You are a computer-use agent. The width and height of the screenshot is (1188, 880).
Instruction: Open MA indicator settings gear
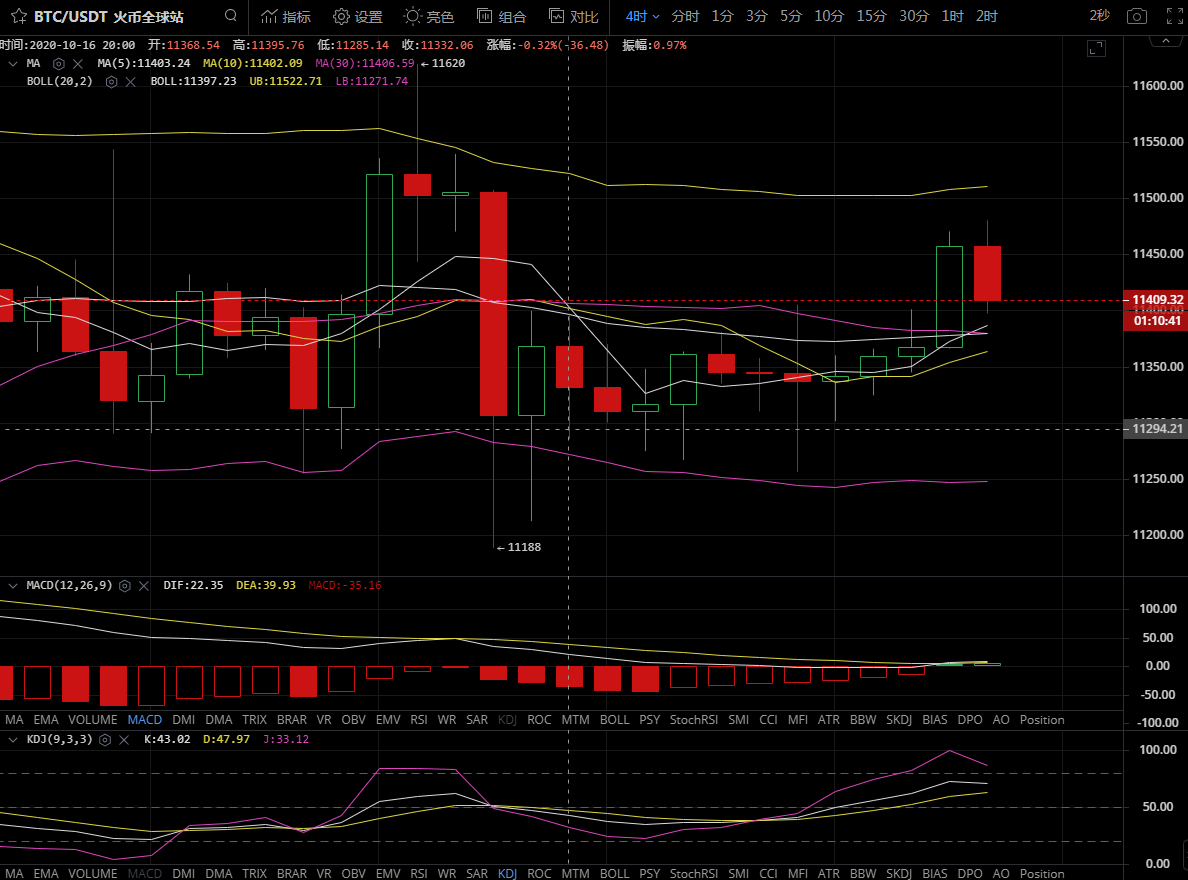pyautogui.click(x=59, y=63)
